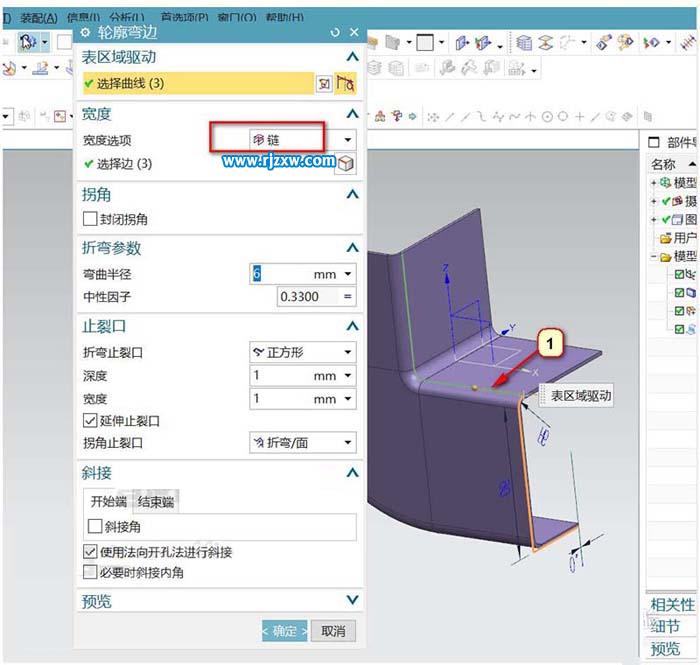Enable the 斜接角 checkbox

[94, 526]
